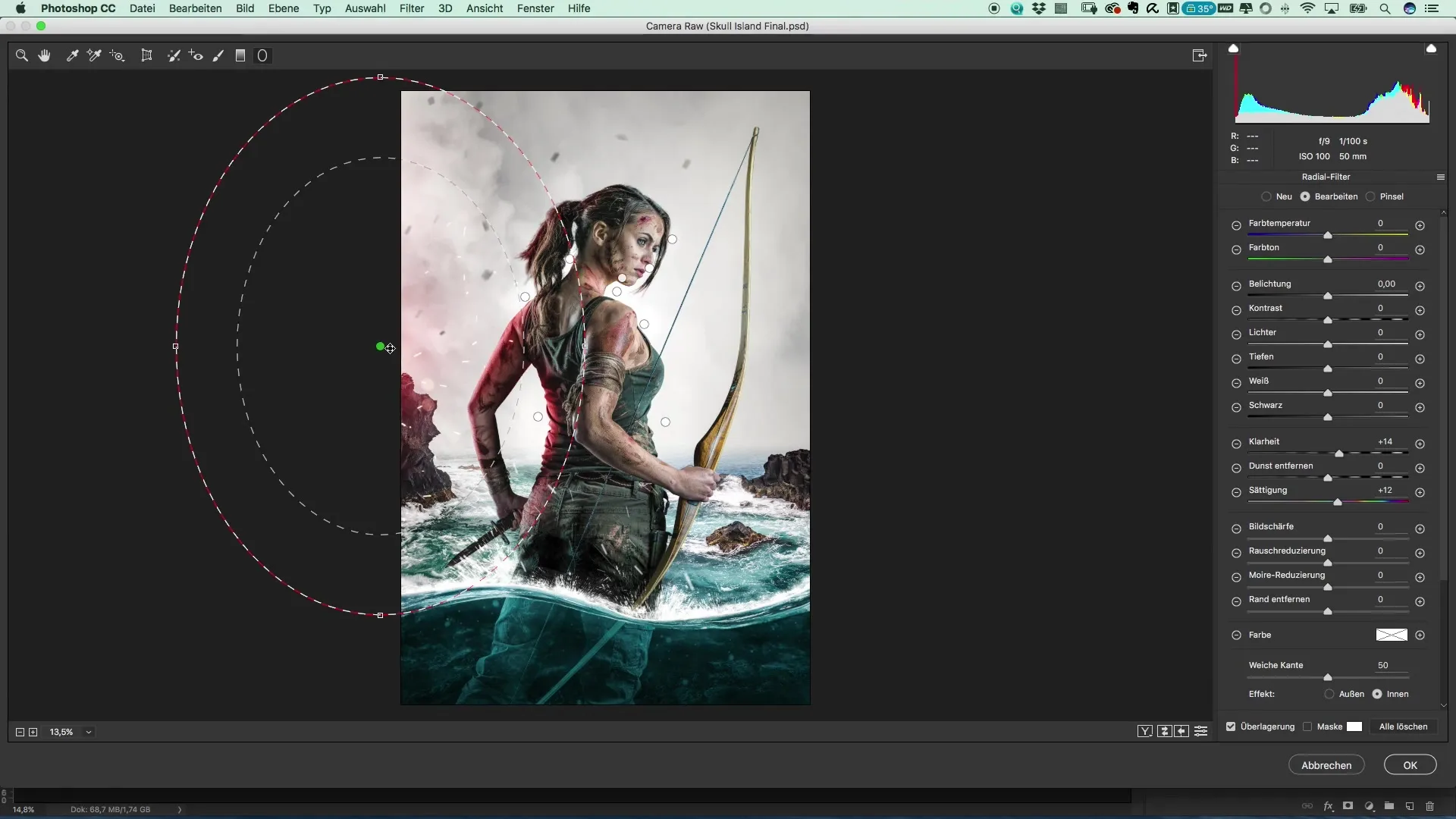This screenshot has width=1456, height=819.
Task: Select Außen effect radio button
Action: pyautogui.click(x=1329, y=694)
